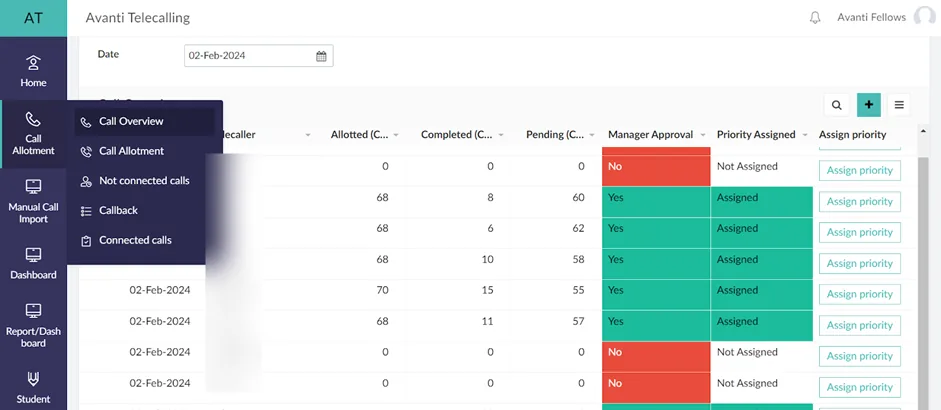Open Allotted column dropdown arrow
The height and width of the screenshot is (410, 941).
click(395, 135)
